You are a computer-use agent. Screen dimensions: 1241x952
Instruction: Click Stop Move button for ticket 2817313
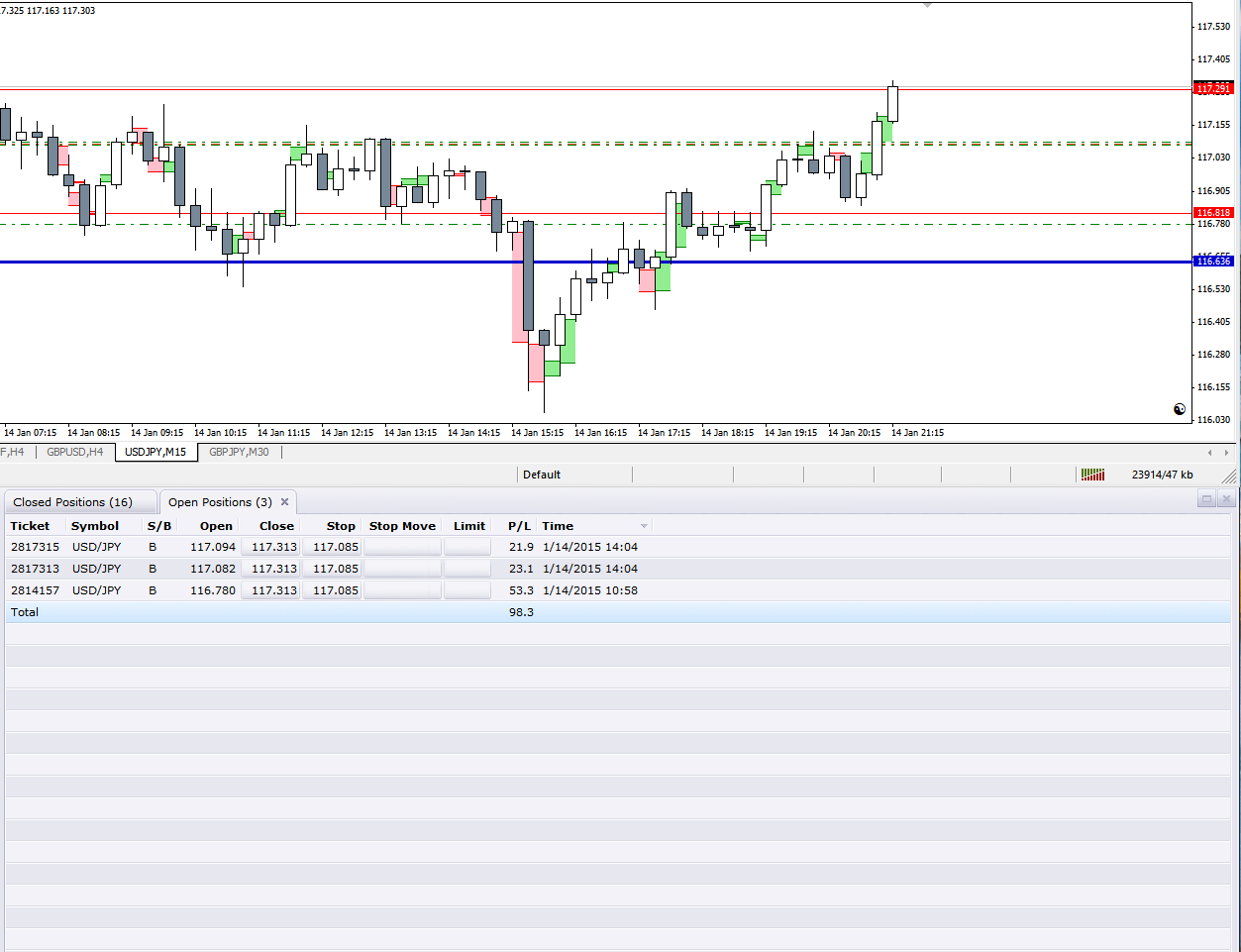(402, 569)
